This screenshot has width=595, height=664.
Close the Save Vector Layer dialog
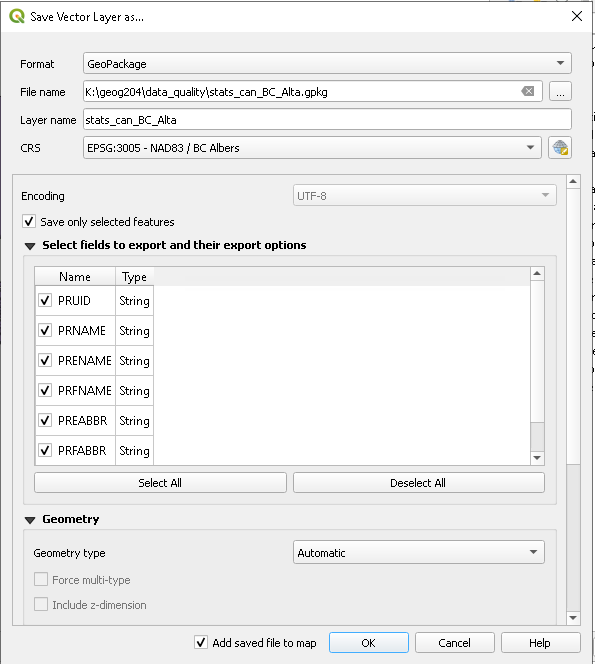click(576, 17)
